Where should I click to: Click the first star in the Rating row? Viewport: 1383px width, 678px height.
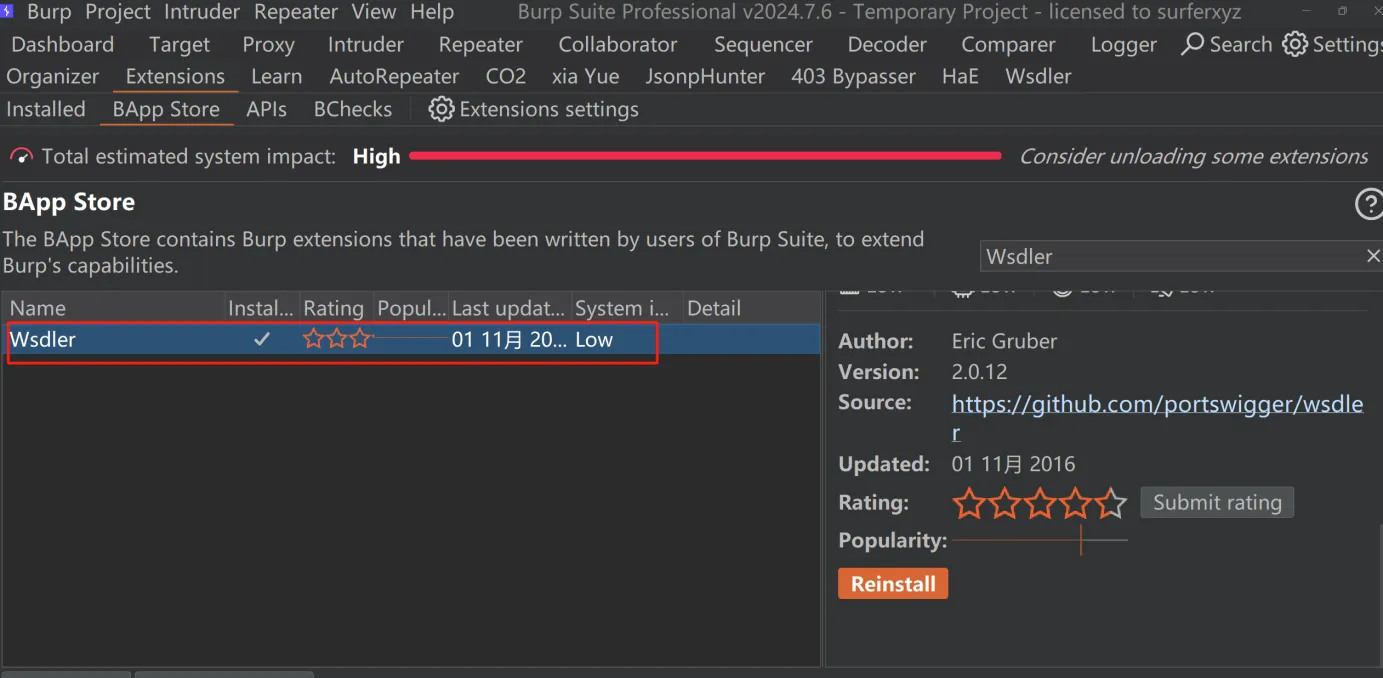pyautogui.click(x=968, y=503)
